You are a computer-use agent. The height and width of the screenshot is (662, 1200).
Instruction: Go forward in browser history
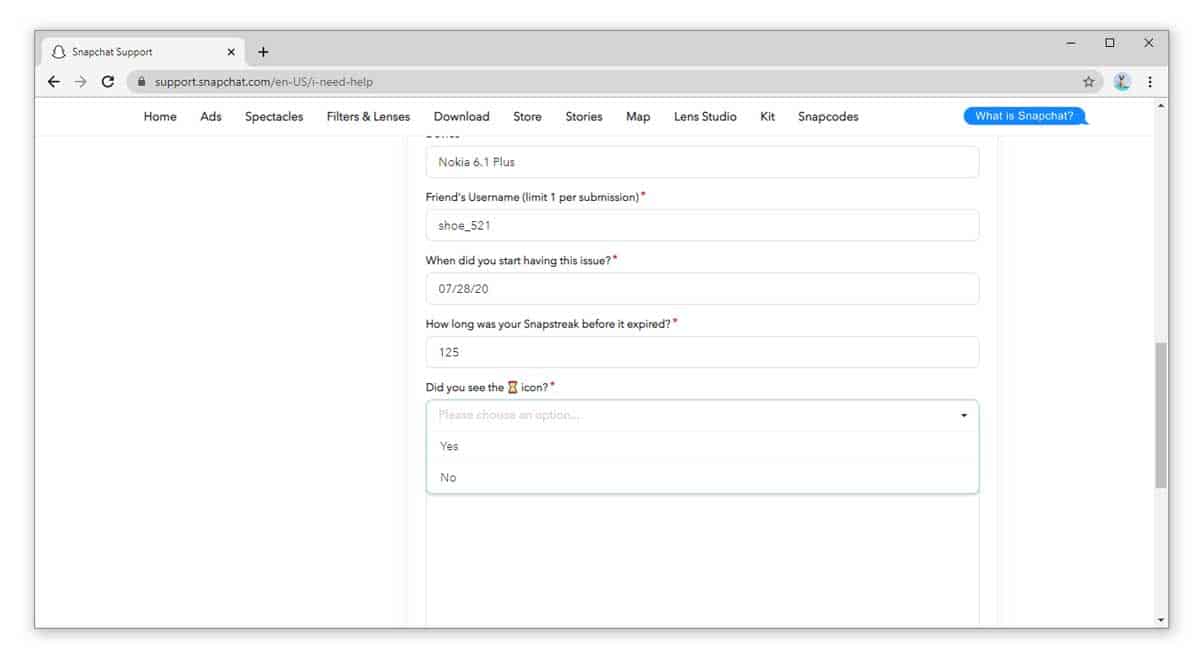81,82
